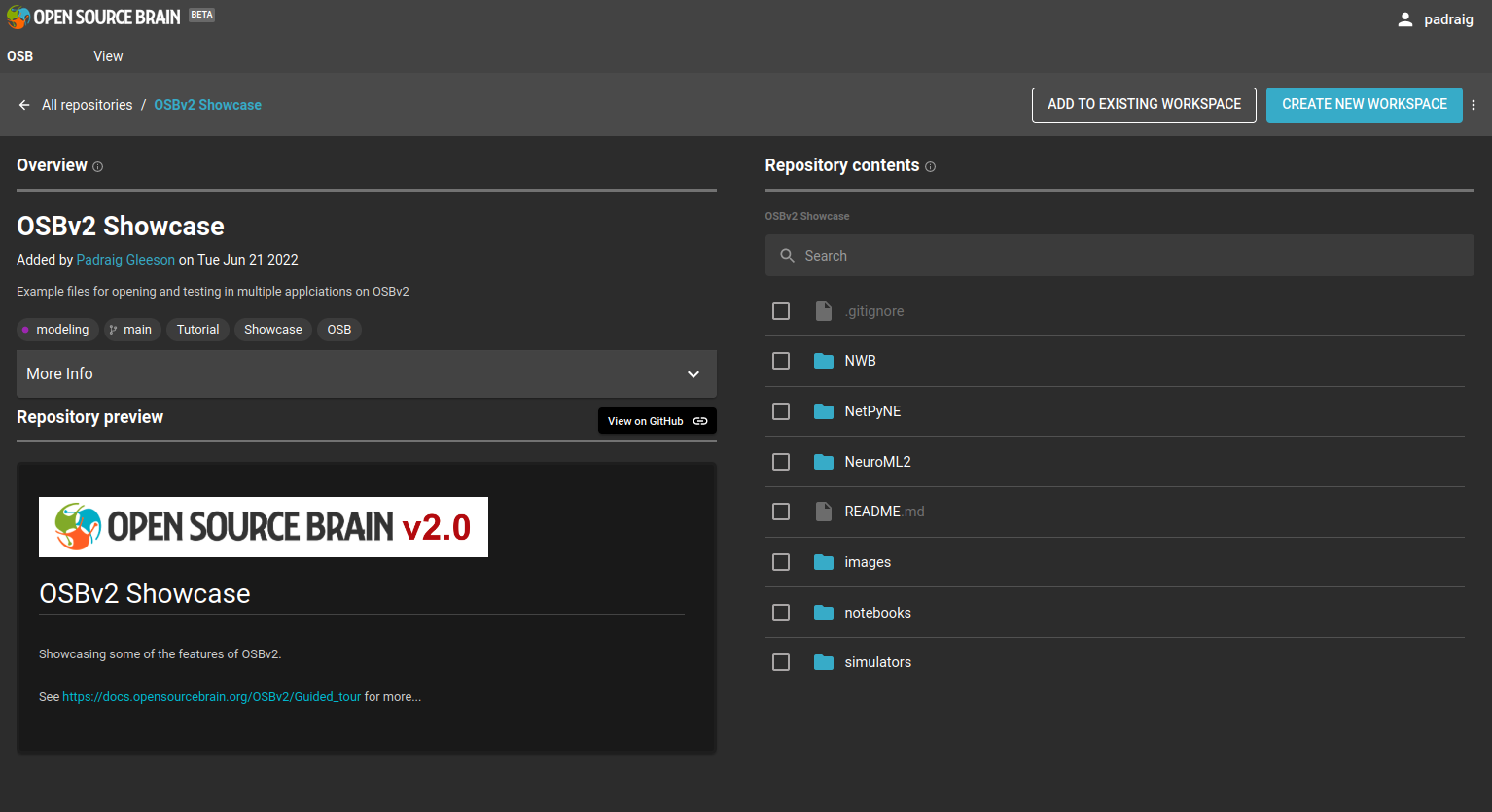Viewport: 1492px width, 812px height.
Task: Click the repository Search field
Action: coord(1119,256)
